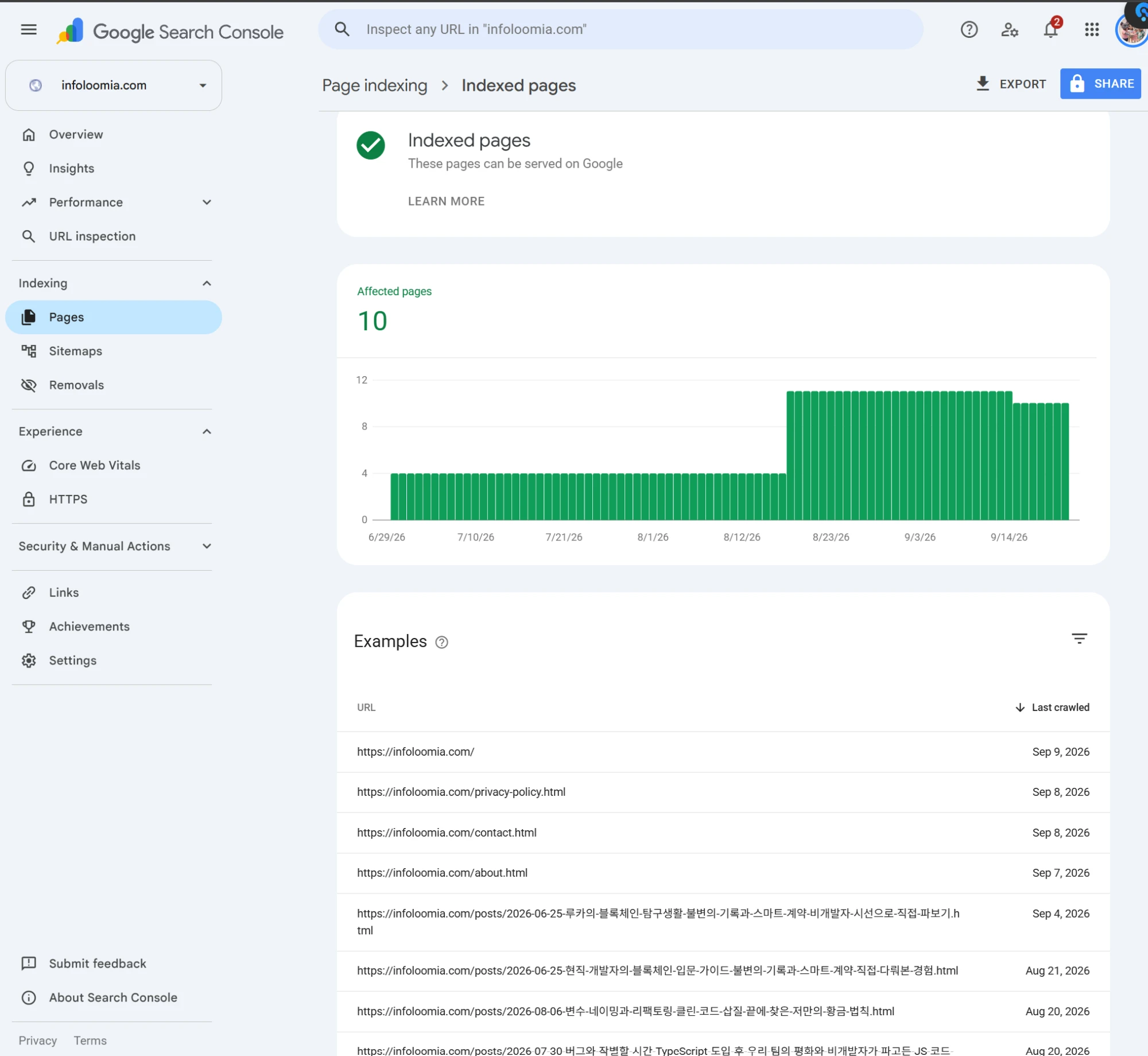Click the EXPORT download button
Screen dimensions: 1148x1056
coord(1011,84)
